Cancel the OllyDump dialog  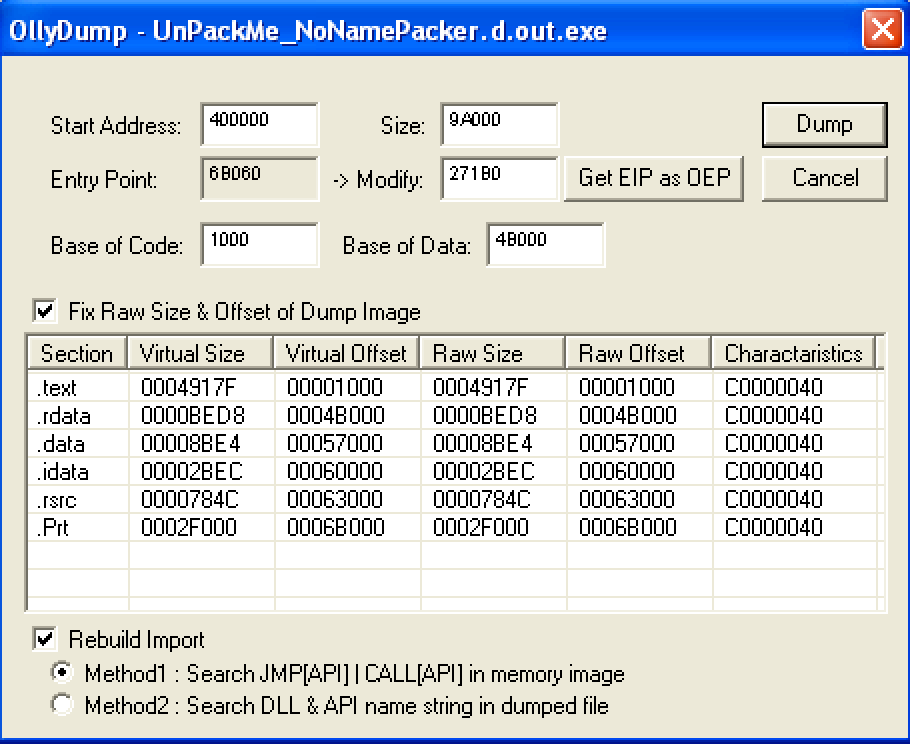825,178
